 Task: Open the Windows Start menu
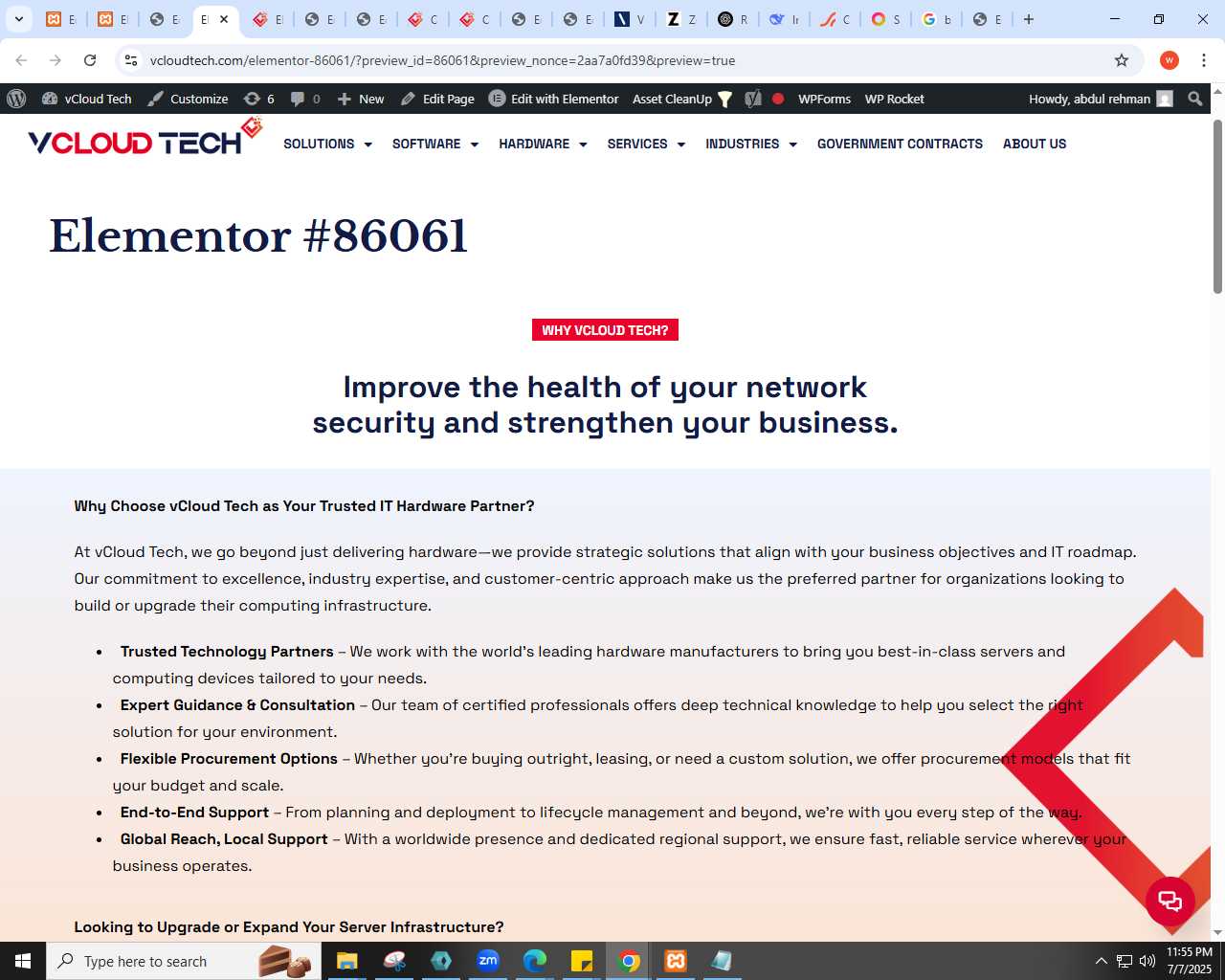[23, 961]
